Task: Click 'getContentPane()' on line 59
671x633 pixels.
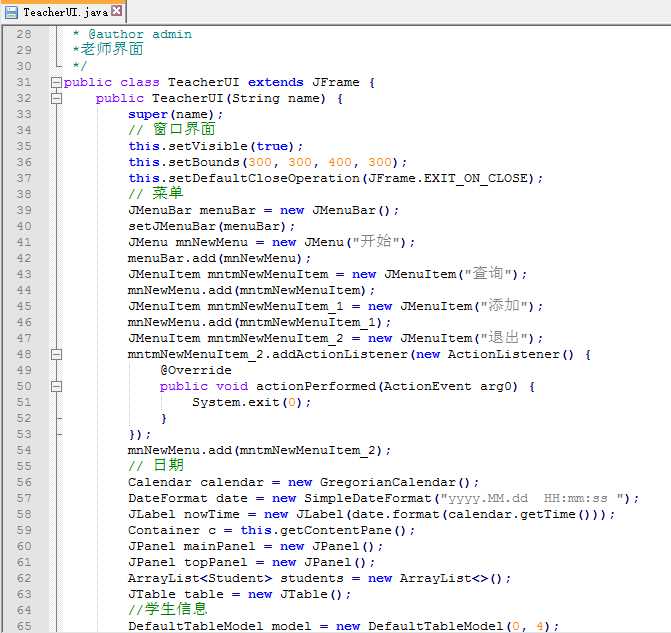Action: (343, 531)
